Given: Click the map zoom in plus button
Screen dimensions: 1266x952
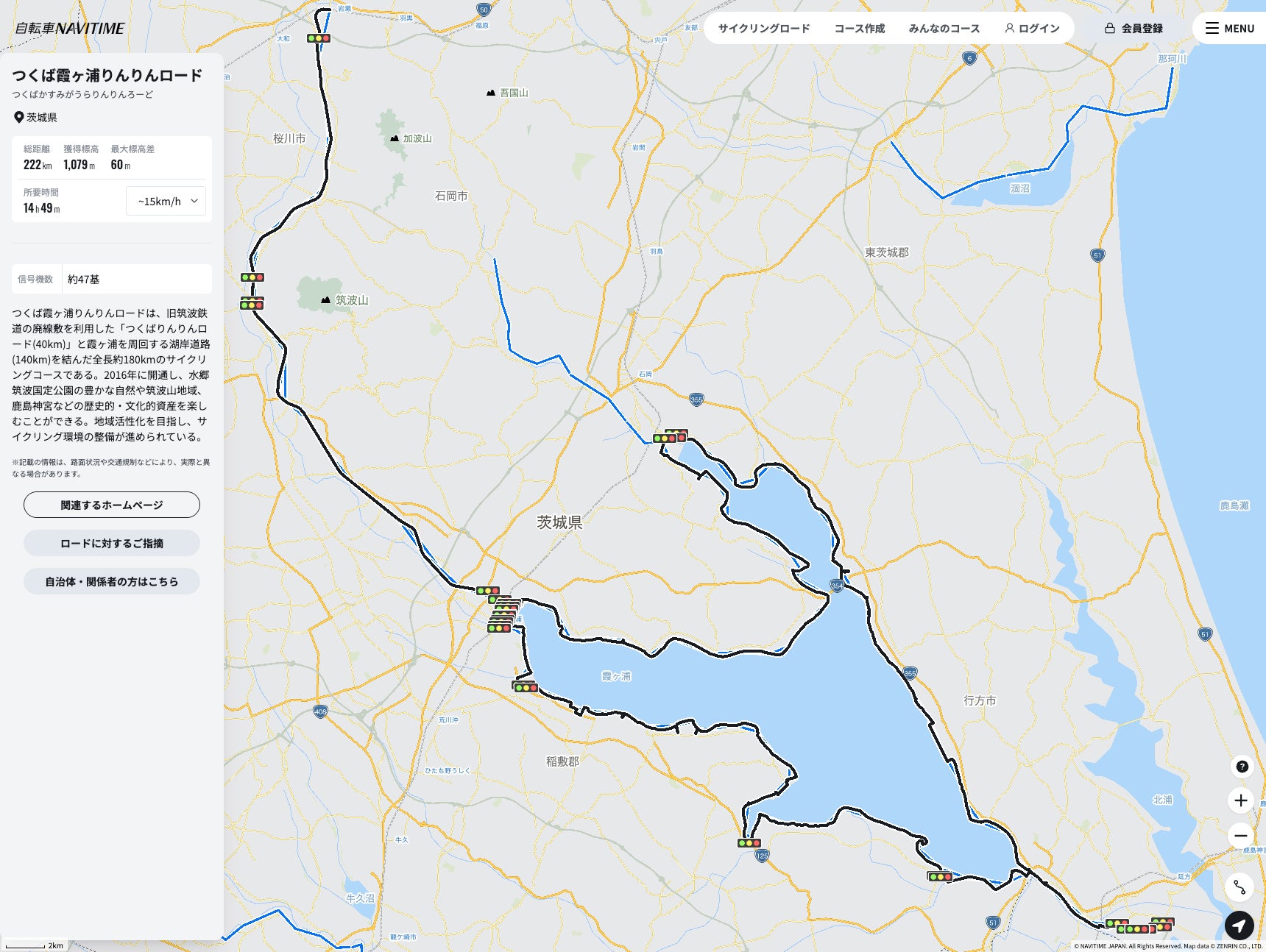Looking at the screenshot, I should [1241, 800].
